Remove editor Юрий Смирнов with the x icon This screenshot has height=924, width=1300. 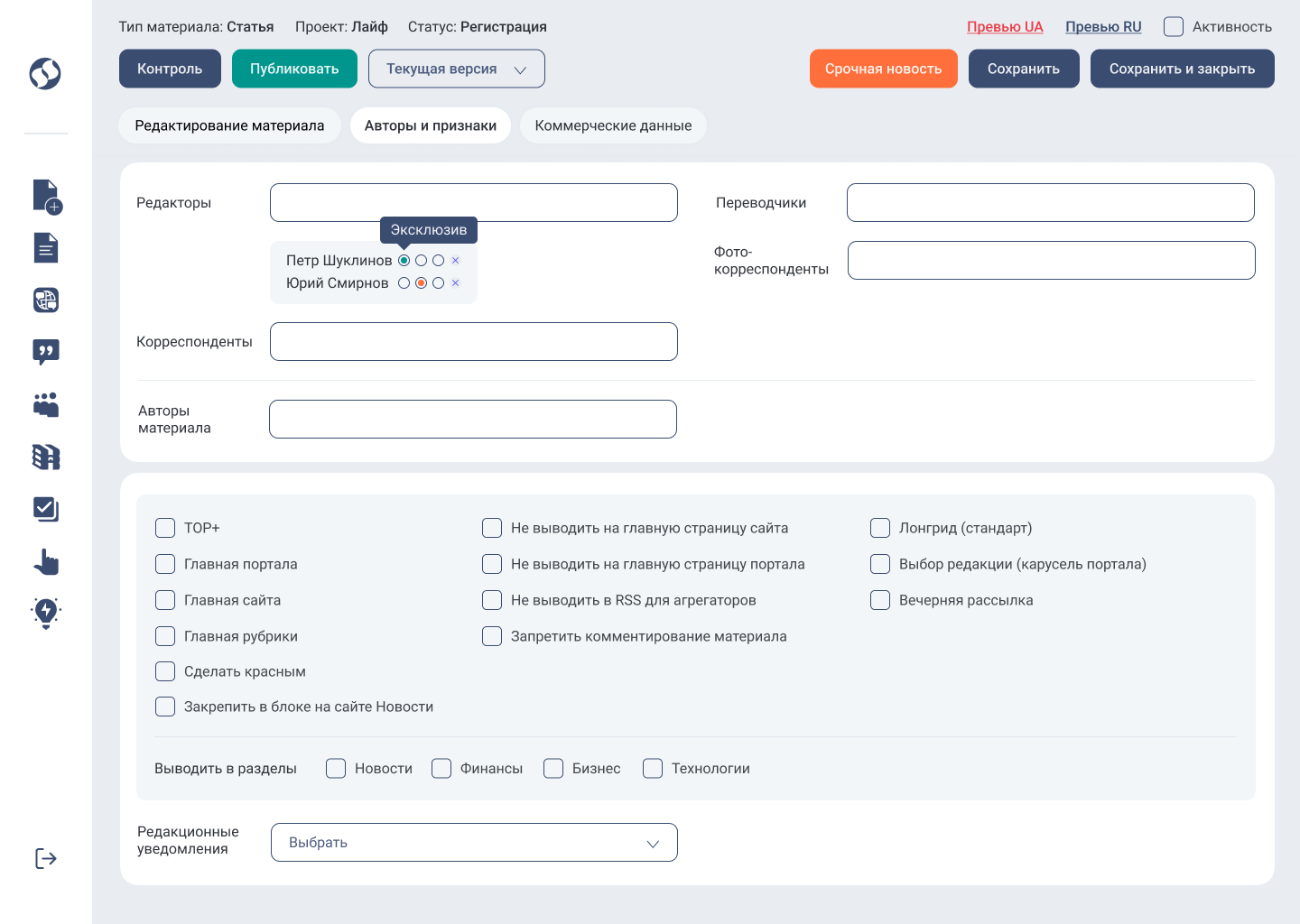point(456,283)
